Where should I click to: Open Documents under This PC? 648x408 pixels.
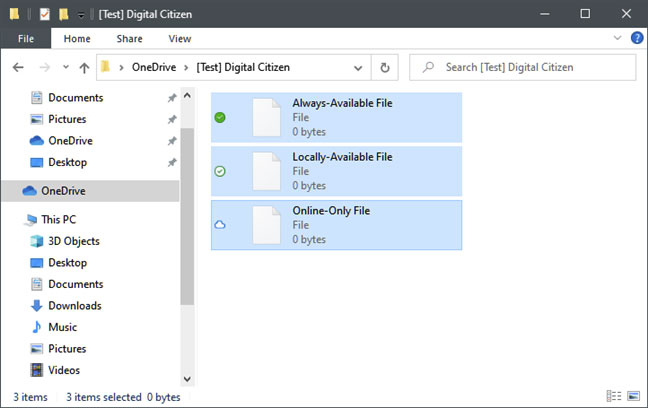(x=76, y=284)
